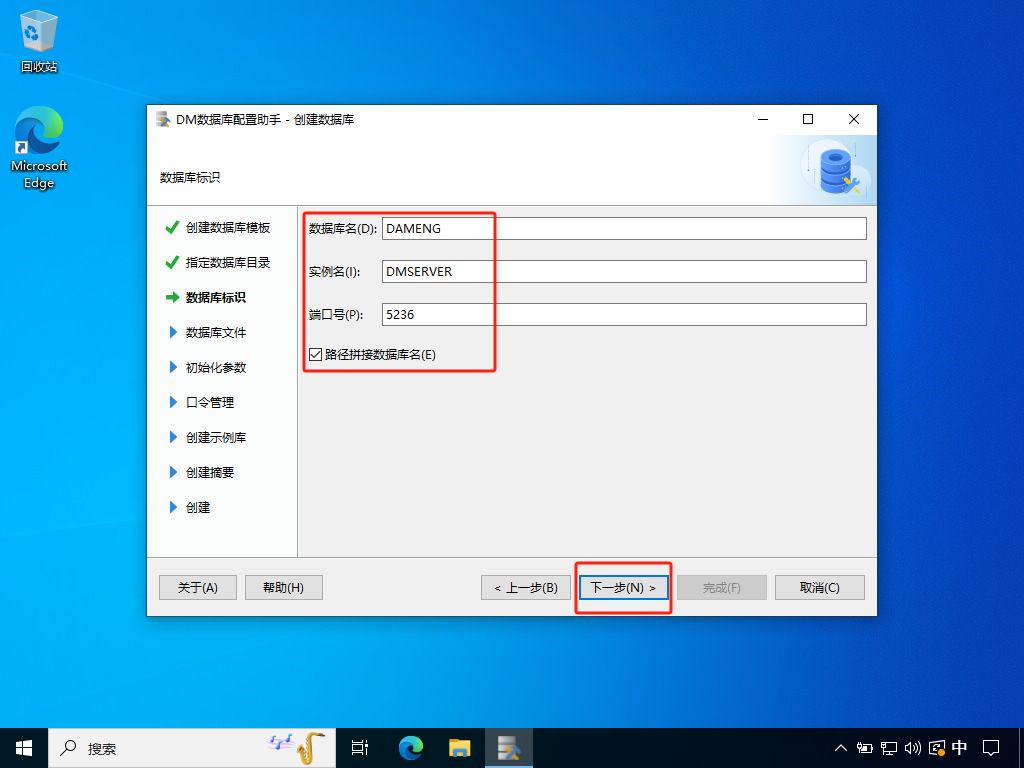This screenshot has width=1024, height=768.
Task: Switch the 中 input method indicator
Action: pyautogui.click(x=959, y=747)
